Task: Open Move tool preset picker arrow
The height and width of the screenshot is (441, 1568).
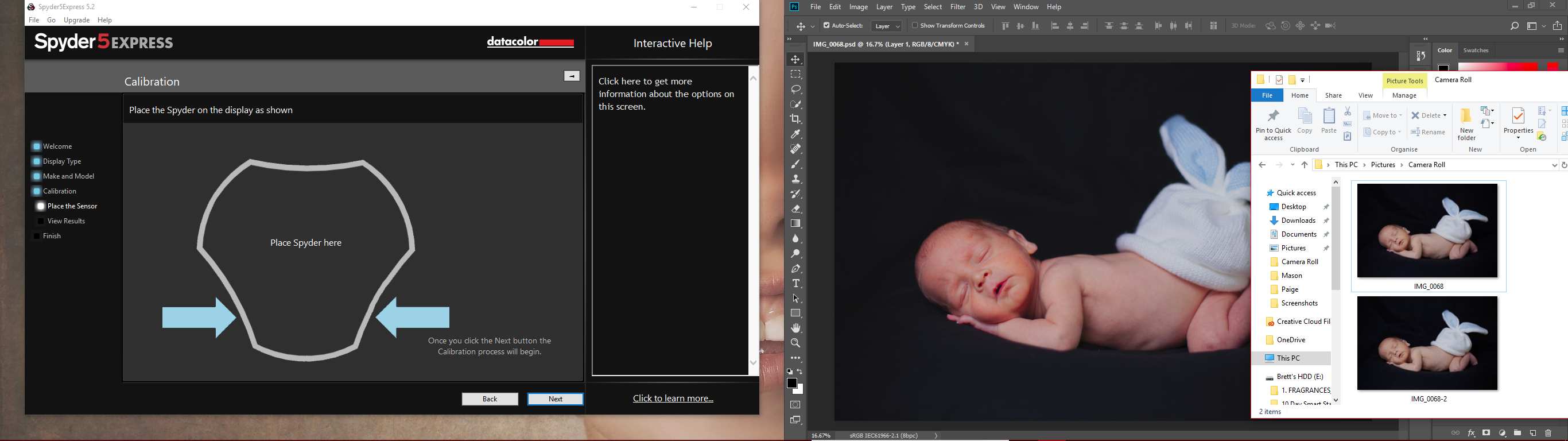Action: [x=813, y=27]
